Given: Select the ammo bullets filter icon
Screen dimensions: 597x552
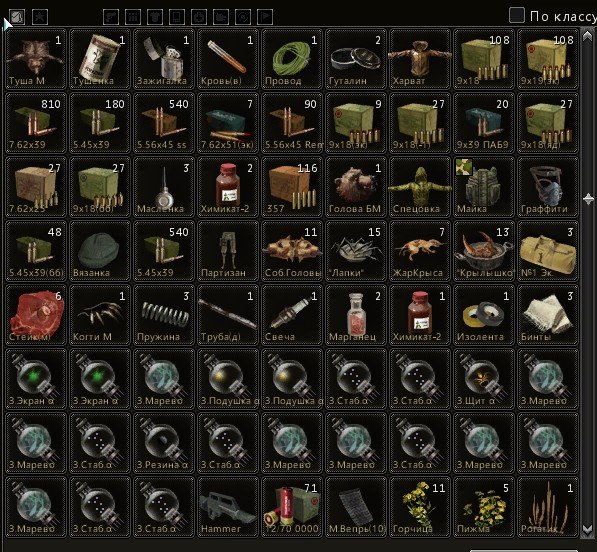Looking at the screenshot, I should coord(133,17).
